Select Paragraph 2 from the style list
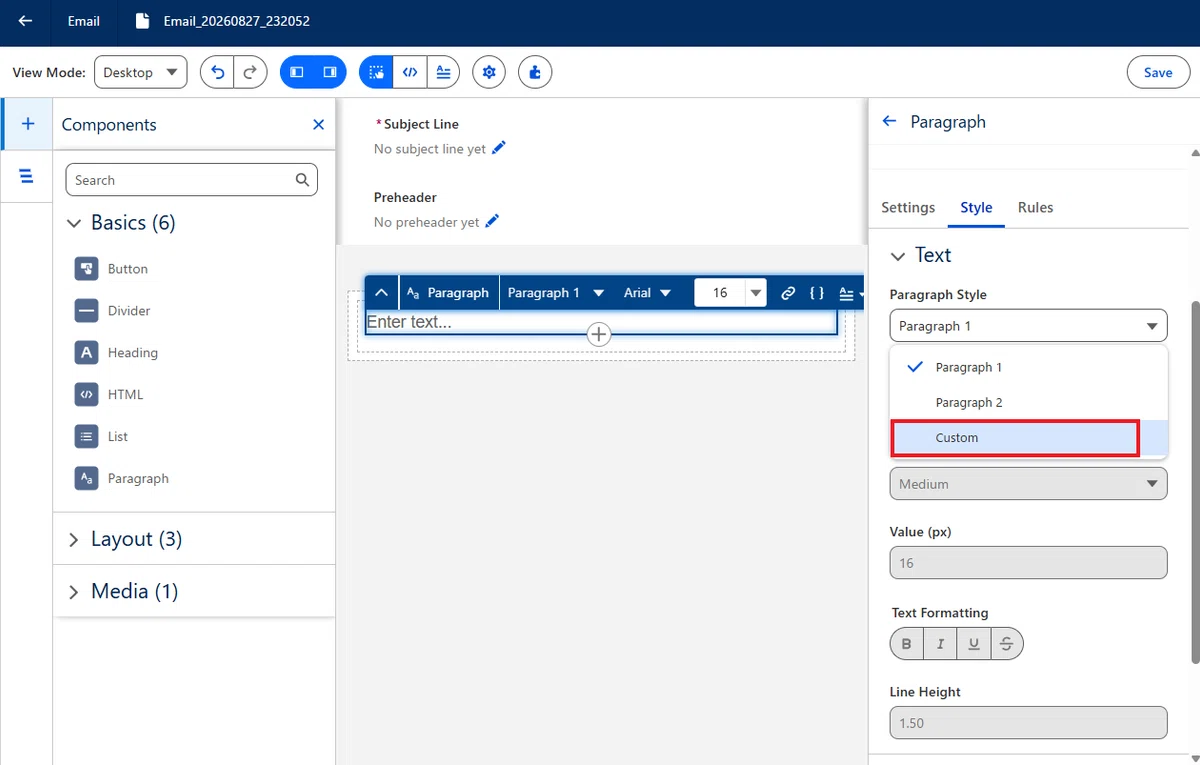This screenshot has height=765, width=1200. [1029, 402]
